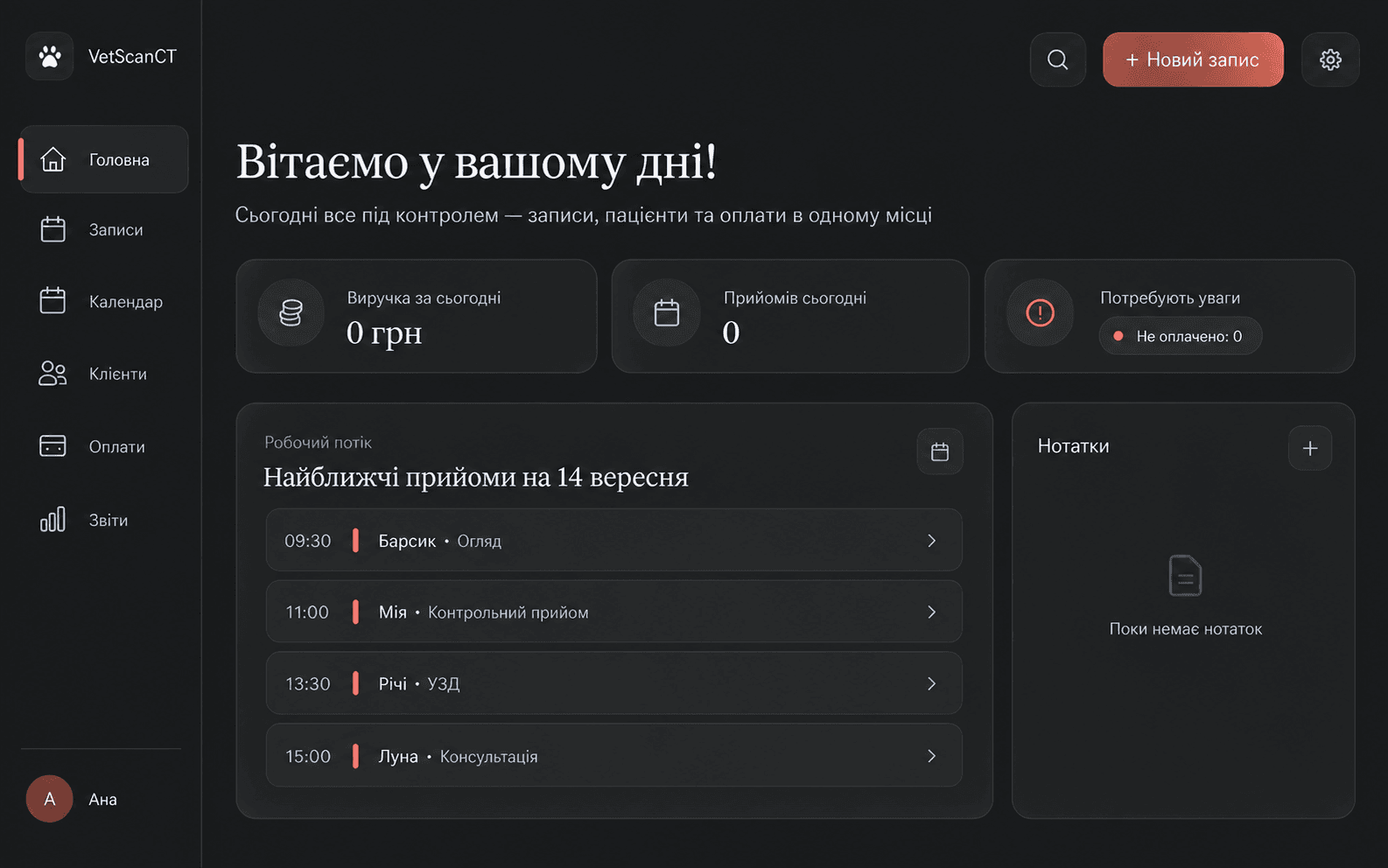
Task: Click the empty notes document icon
Action: point(1186,576)
